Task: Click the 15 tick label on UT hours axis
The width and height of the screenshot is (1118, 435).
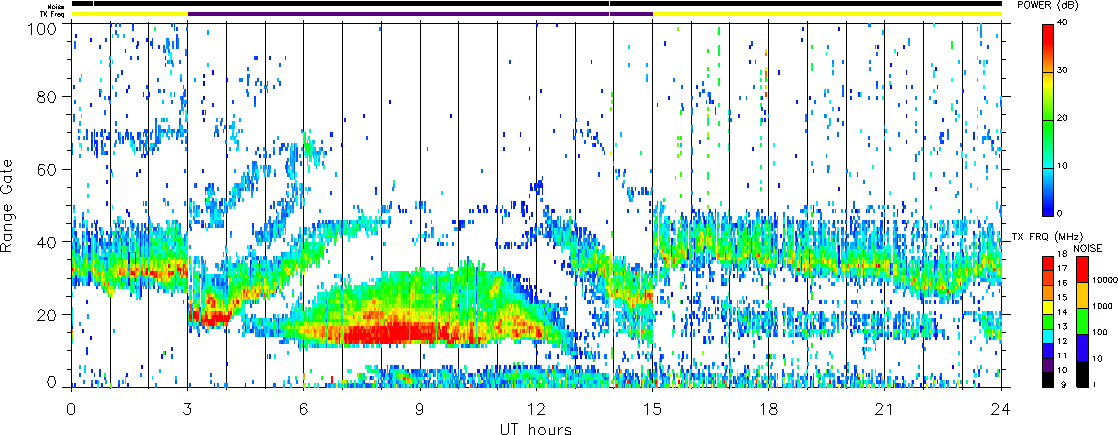Action: tap(652, 409)
